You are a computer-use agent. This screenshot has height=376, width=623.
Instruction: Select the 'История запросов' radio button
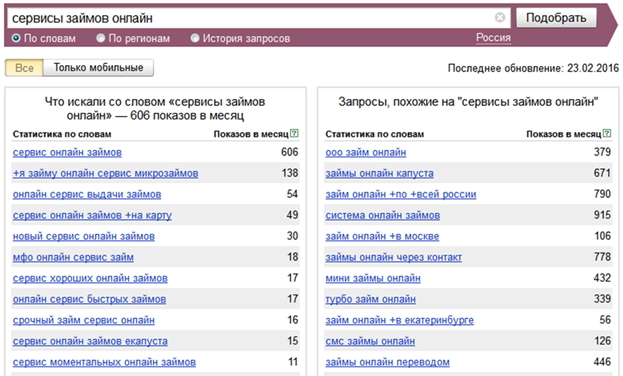[x=195, y=38]
